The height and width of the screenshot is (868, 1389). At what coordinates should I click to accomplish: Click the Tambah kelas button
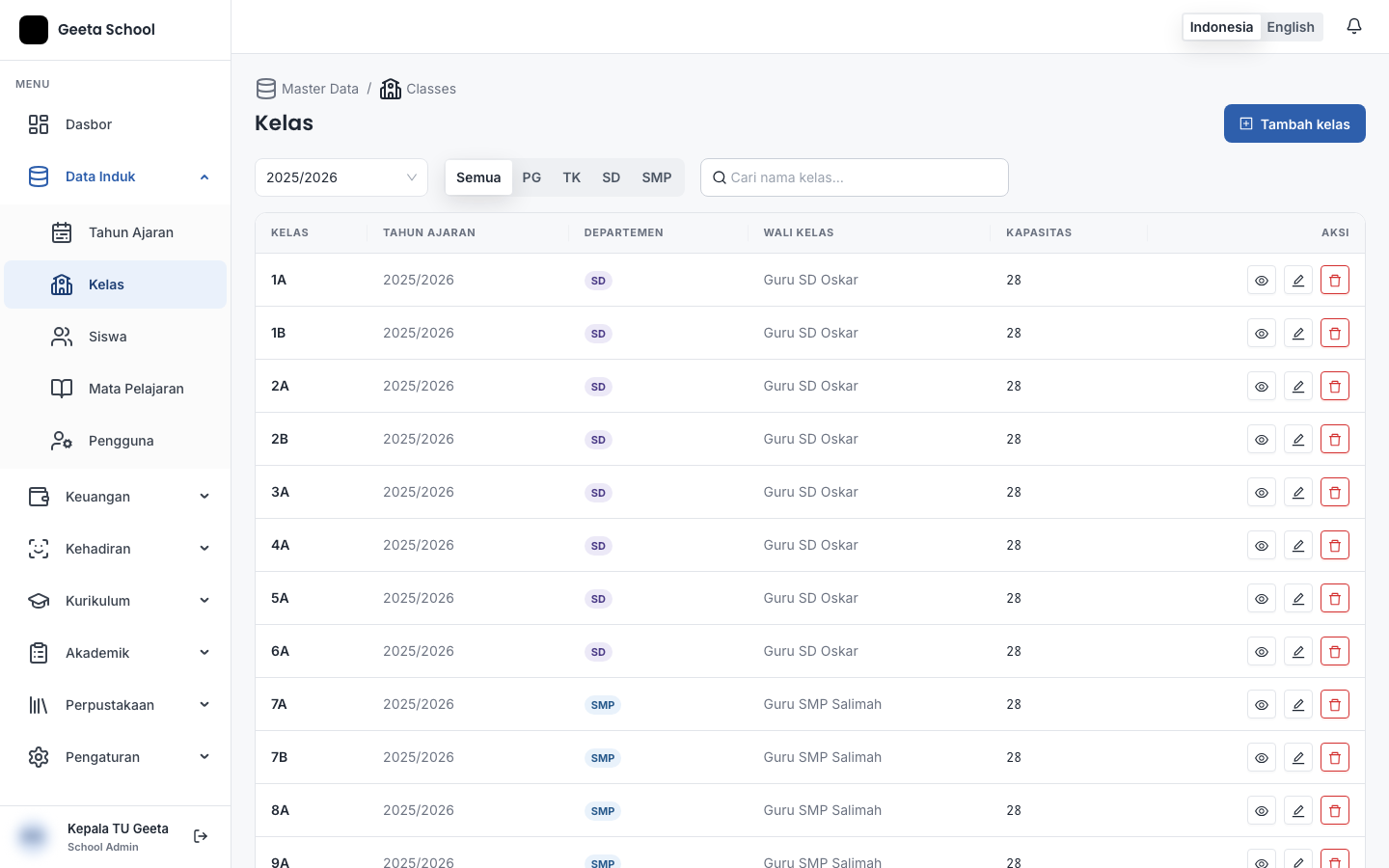pos(1294,123)
